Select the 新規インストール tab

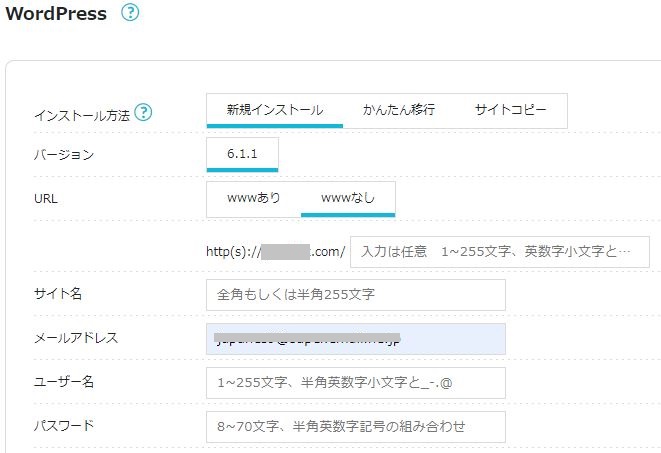click(x=274, y=110)
